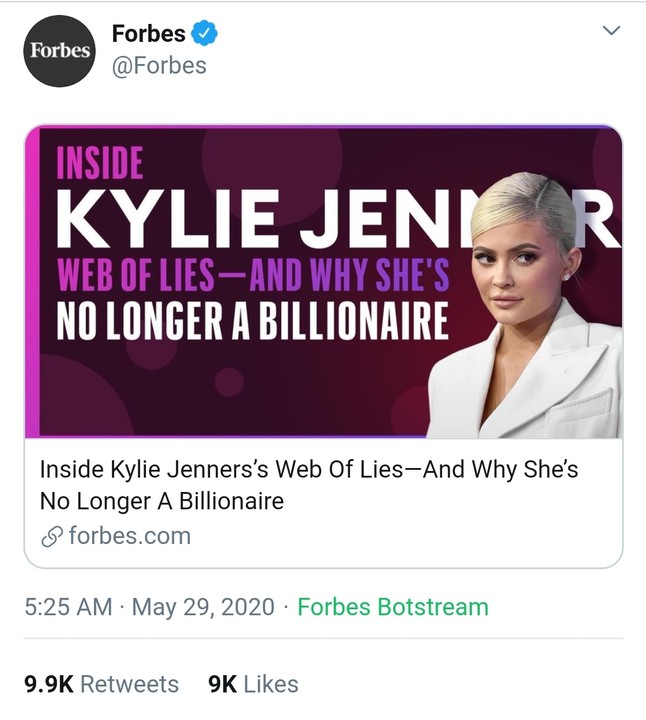646x720 pixels.
Task: Click the pink vertical stripe on the banner's left edge
Action: 32,282
